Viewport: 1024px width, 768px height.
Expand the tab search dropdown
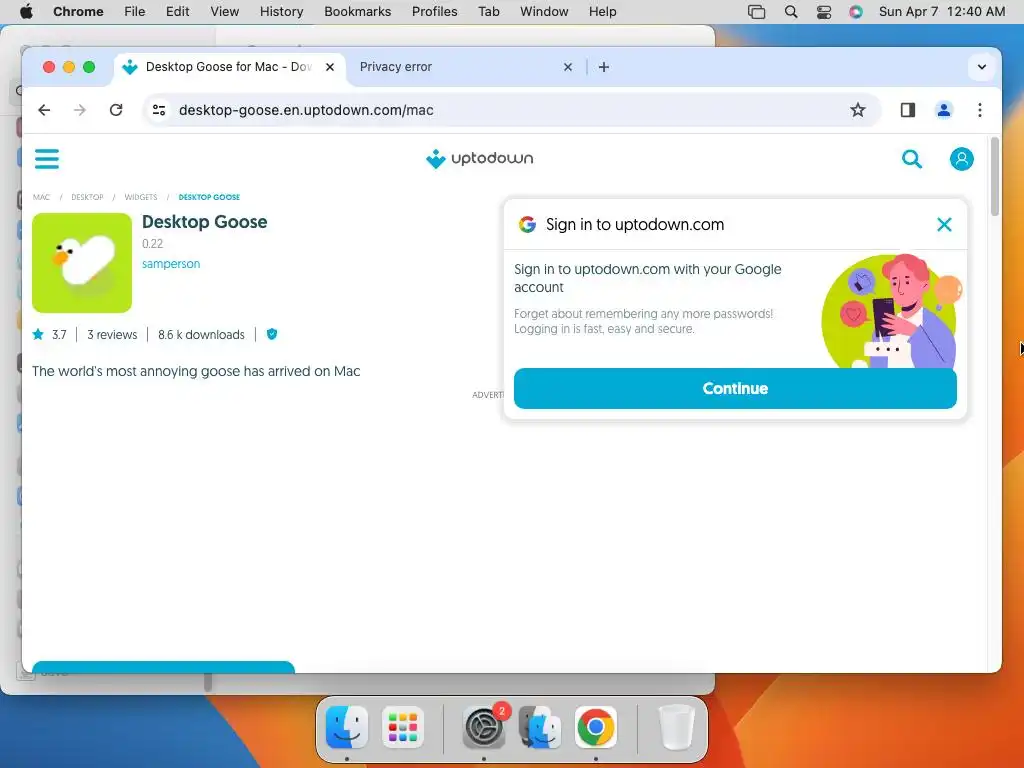click(981, 67)
